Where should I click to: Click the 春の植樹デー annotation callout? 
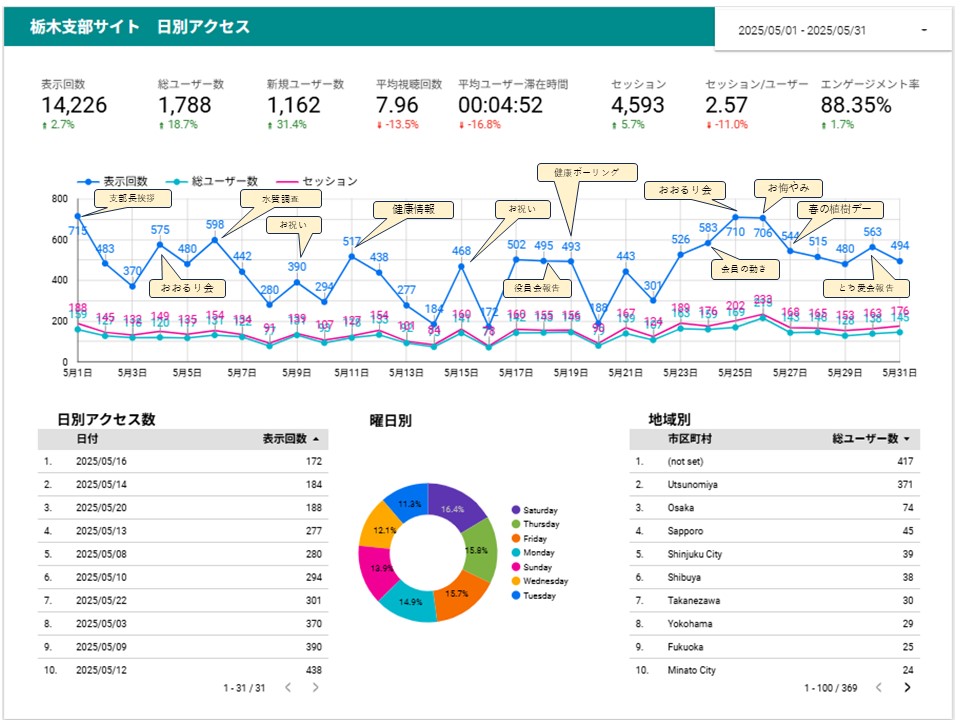click(840, 209)
